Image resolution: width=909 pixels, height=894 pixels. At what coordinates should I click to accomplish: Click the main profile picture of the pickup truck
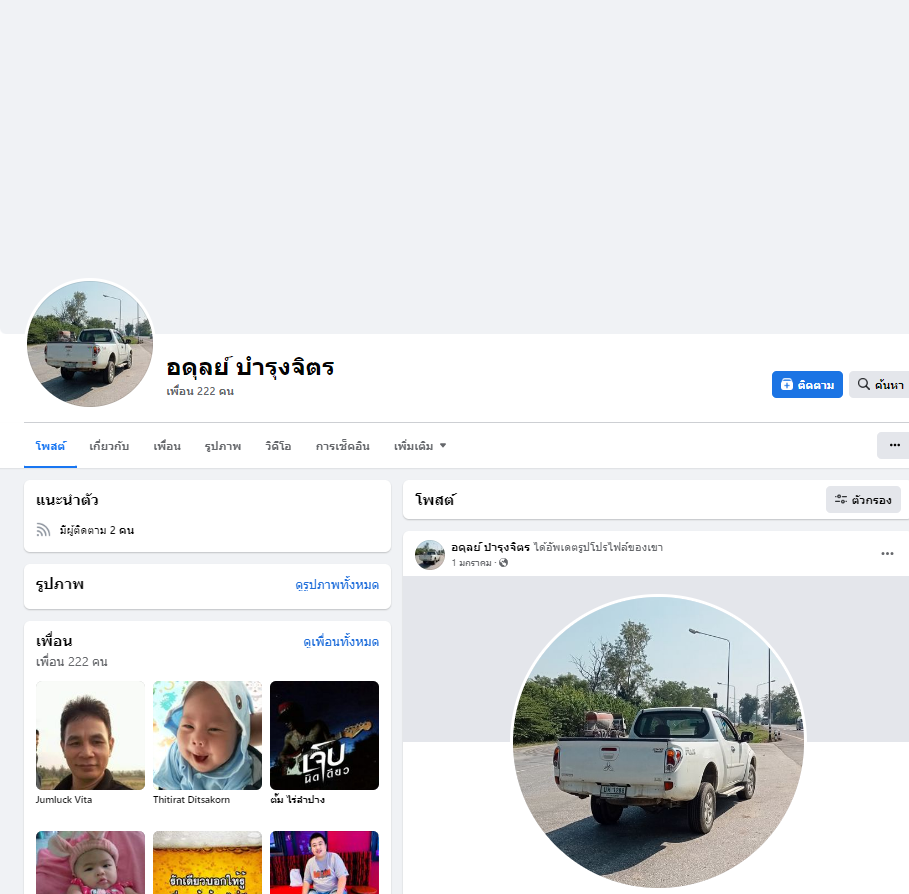[x=90, y=344]
